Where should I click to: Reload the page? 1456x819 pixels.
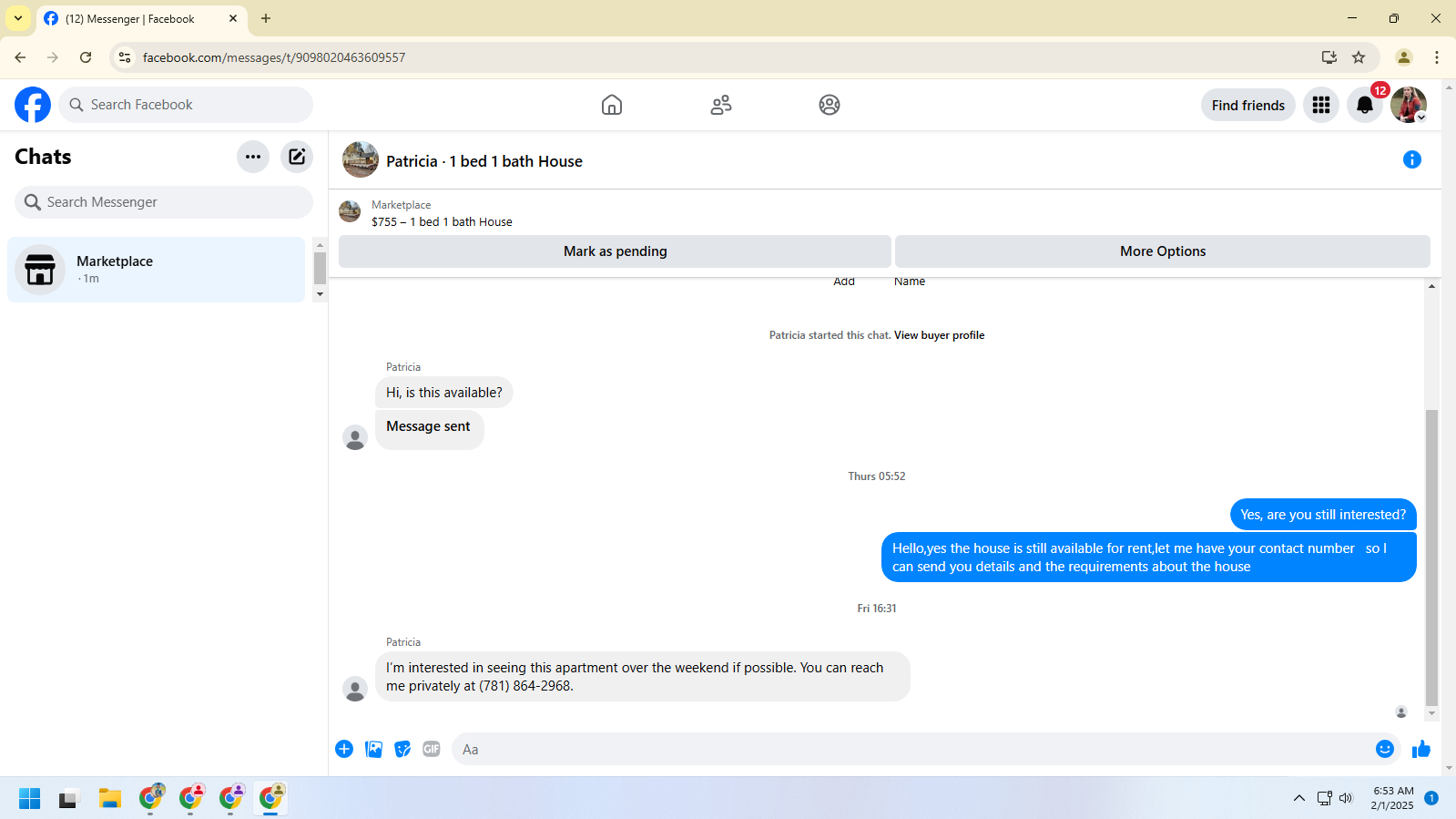pyautogui.click(x=86, y=57)
